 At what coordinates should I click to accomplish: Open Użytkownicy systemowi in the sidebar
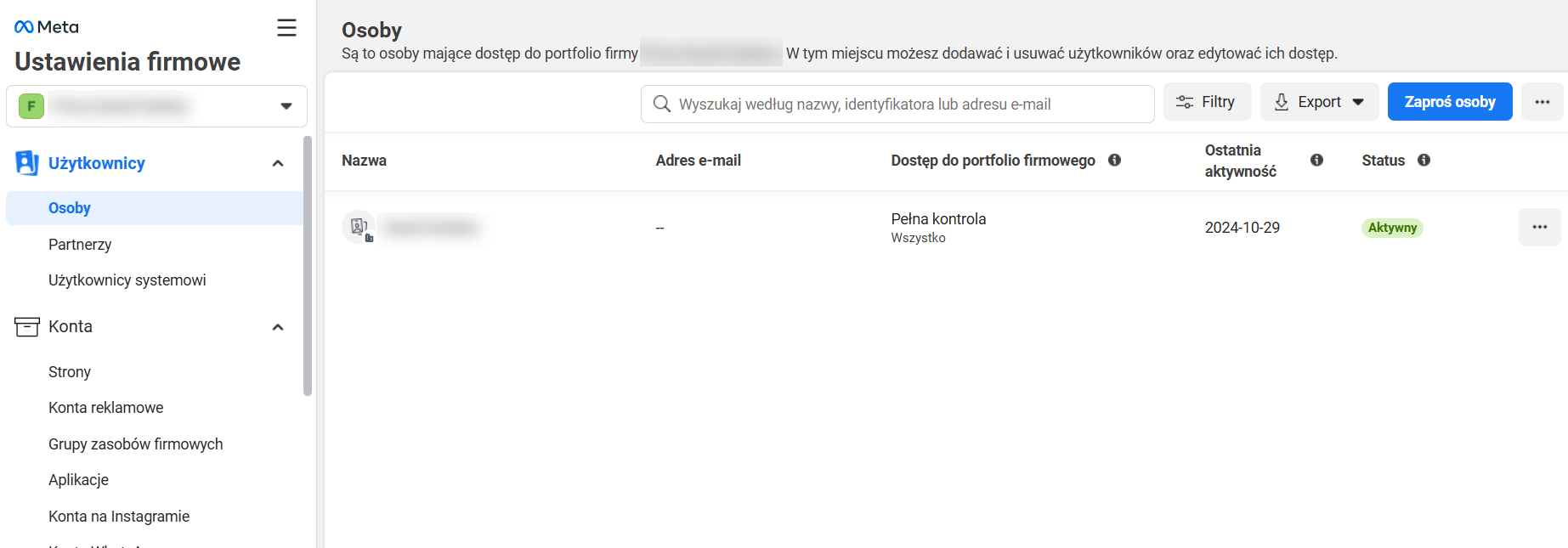[127, 280]
